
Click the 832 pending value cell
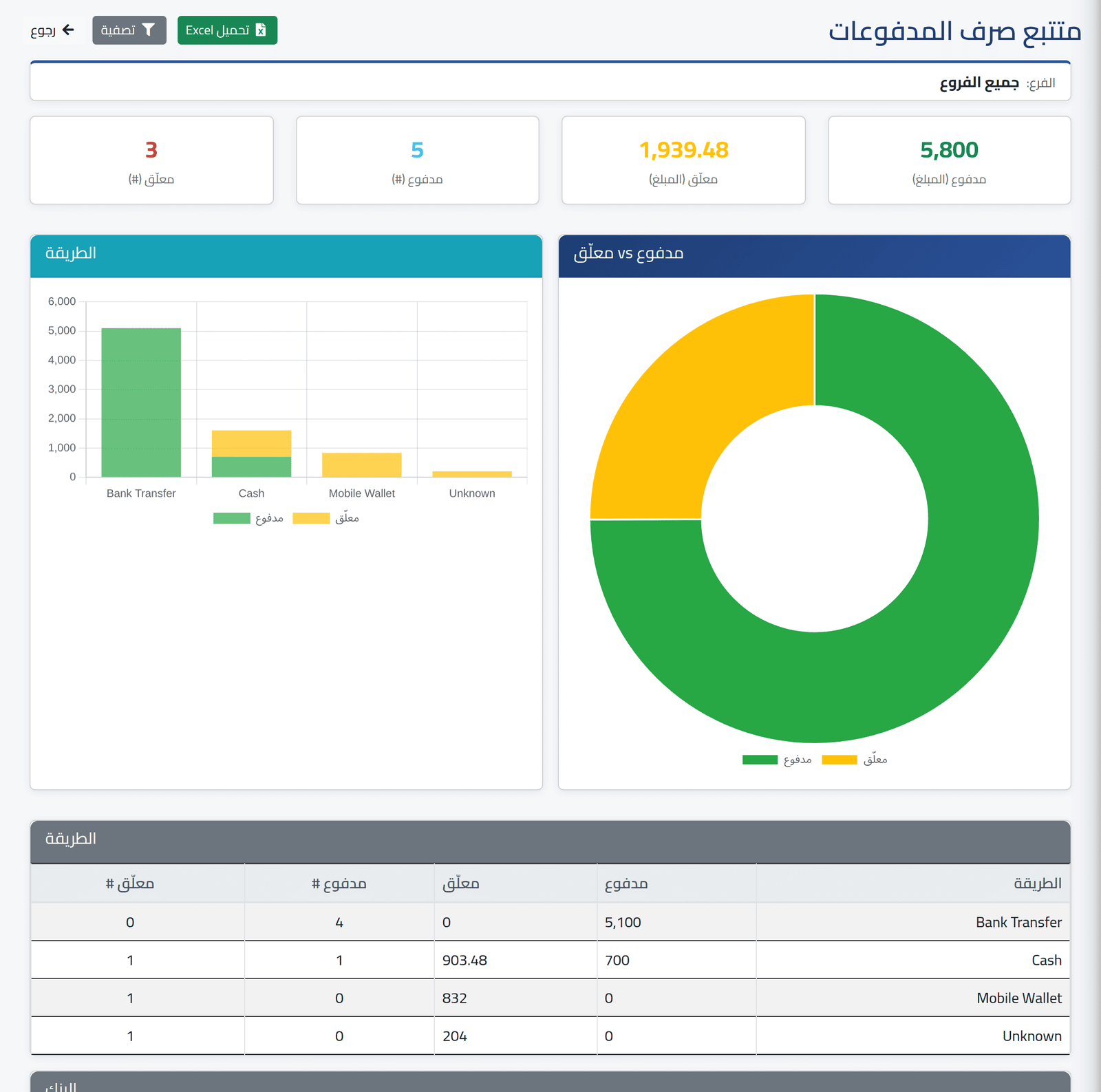(x=515, y=998)
